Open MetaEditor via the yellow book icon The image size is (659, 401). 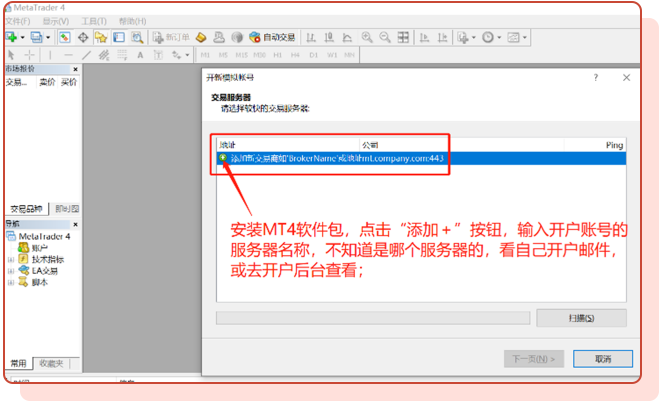click(x=201, y=37)
